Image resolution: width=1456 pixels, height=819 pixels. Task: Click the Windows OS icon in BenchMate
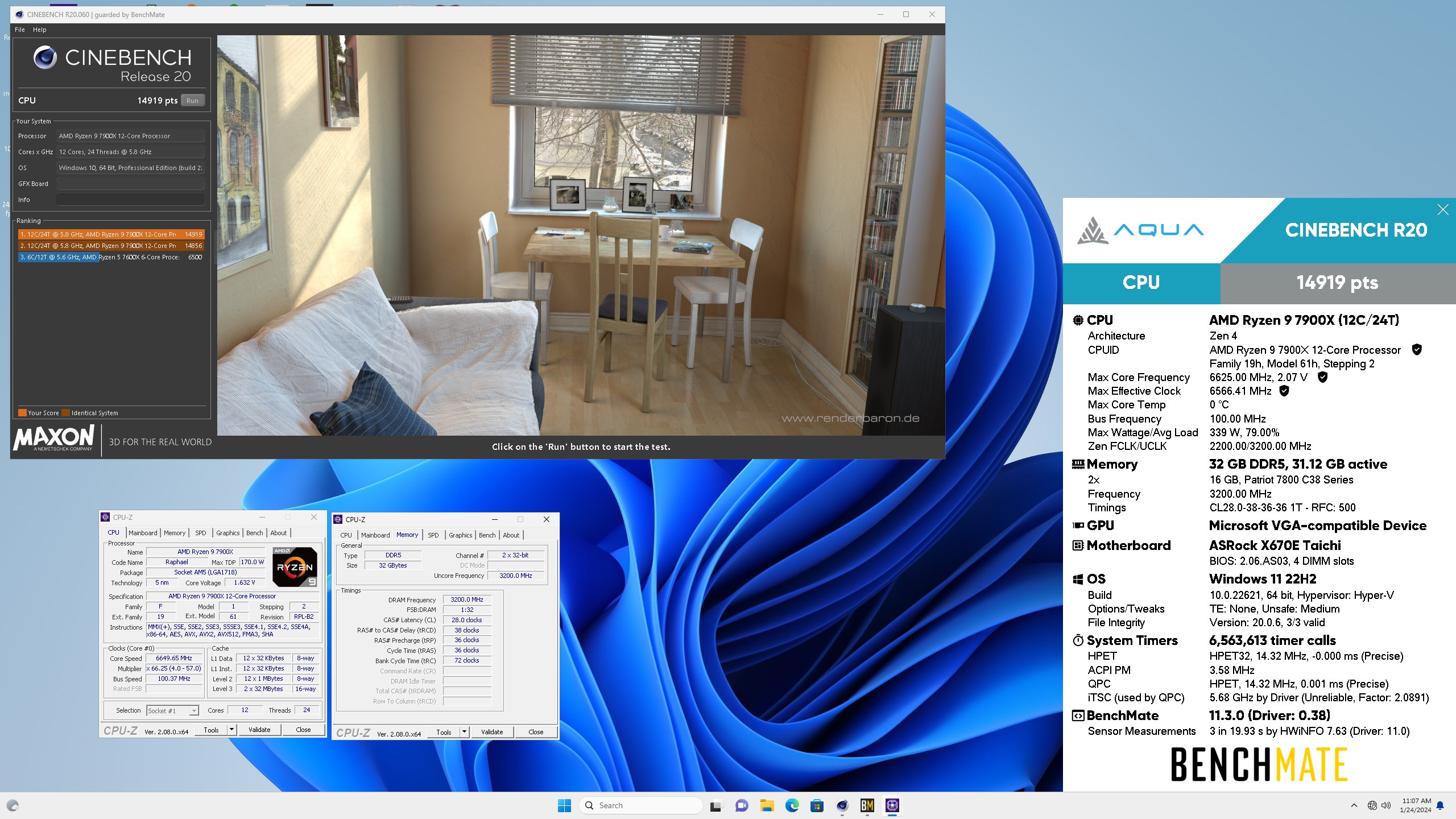1078,579
